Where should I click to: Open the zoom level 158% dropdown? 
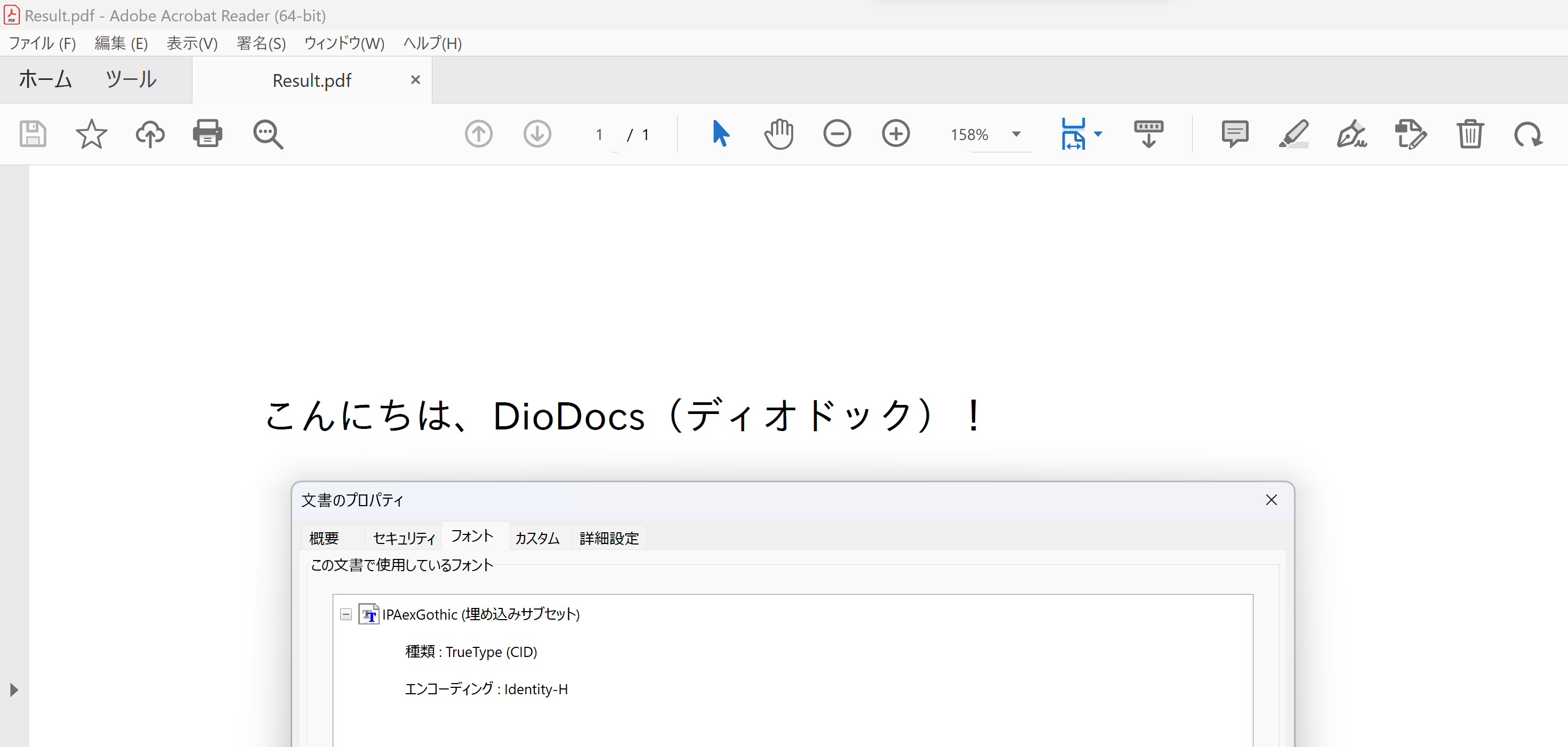click(1016, 134)
